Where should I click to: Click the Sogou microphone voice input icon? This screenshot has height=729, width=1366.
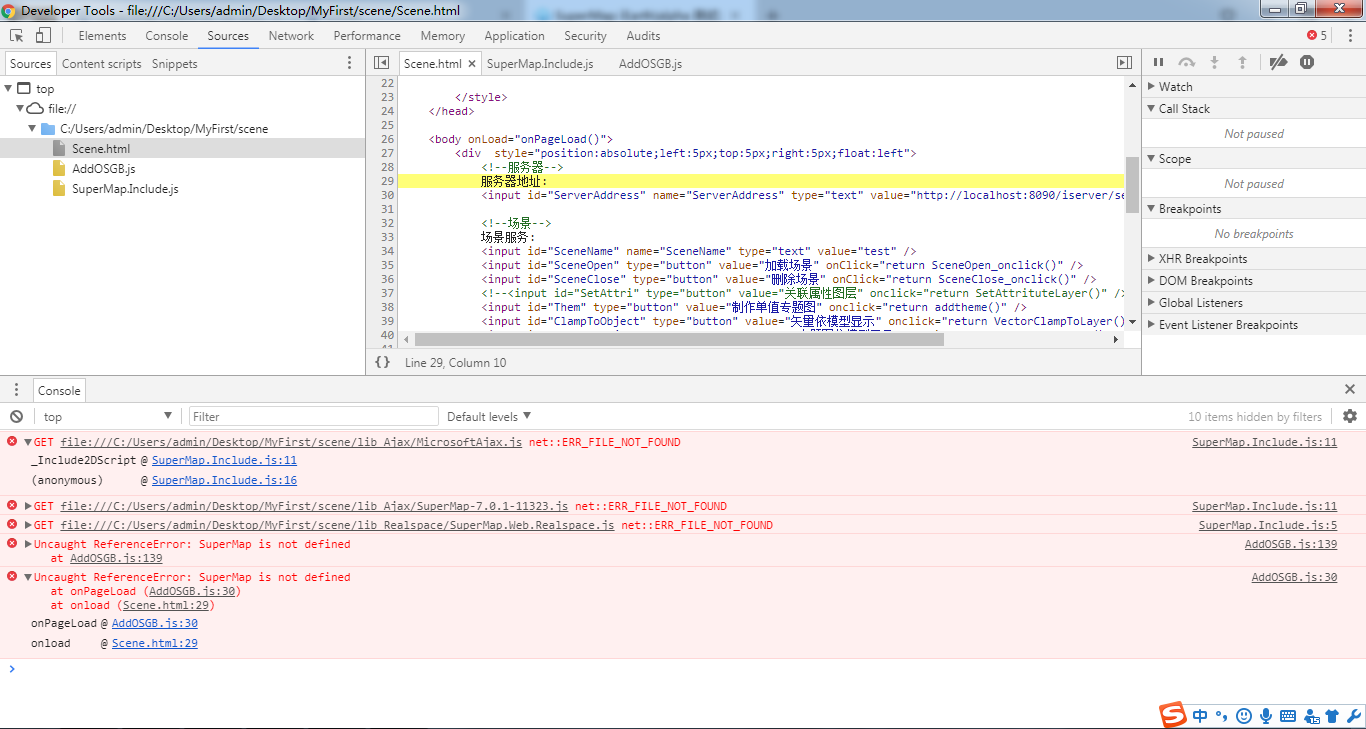[1266, 716]
